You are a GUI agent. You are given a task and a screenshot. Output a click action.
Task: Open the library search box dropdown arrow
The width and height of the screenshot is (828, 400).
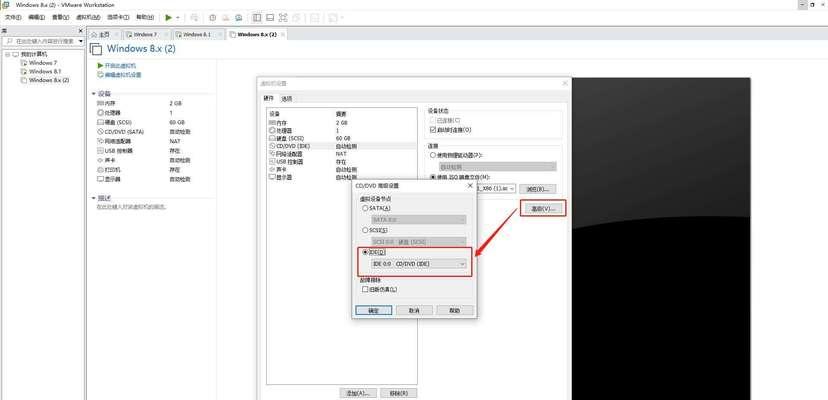(81, 41)
